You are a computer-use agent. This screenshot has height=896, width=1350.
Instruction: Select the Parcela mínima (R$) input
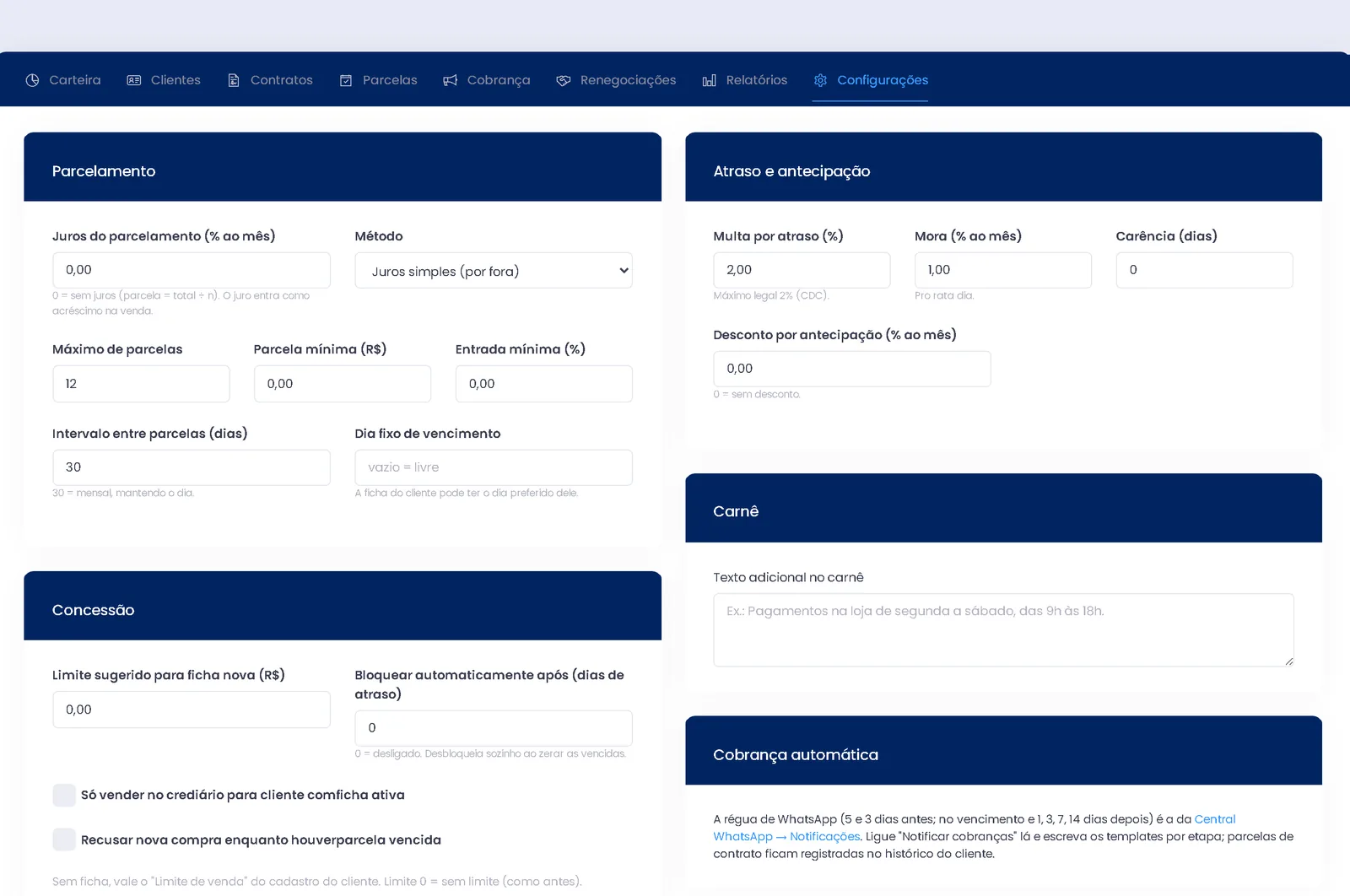tap(343, 384)
